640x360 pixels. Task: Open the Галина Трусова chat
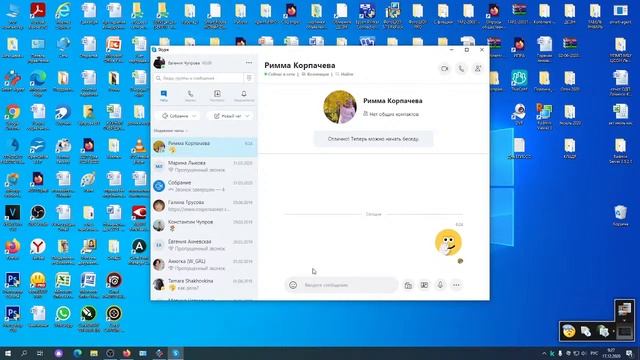point(204,205)
